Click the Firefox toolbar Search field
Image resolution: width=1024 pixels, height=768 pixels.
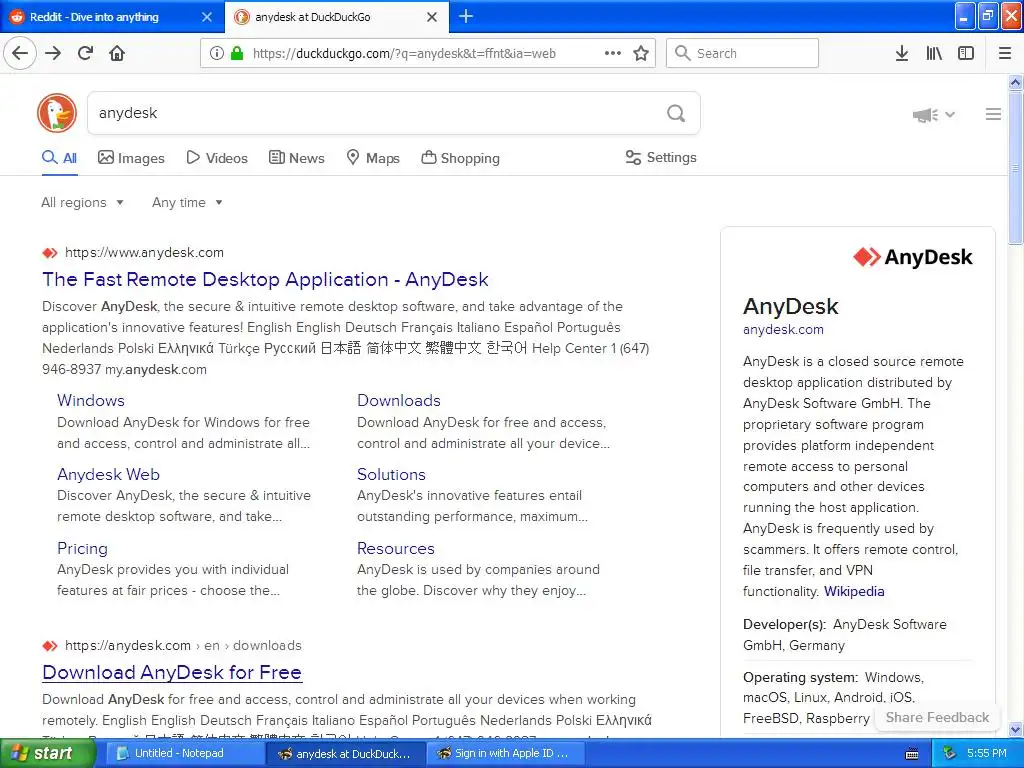click(x=742, y=54)
